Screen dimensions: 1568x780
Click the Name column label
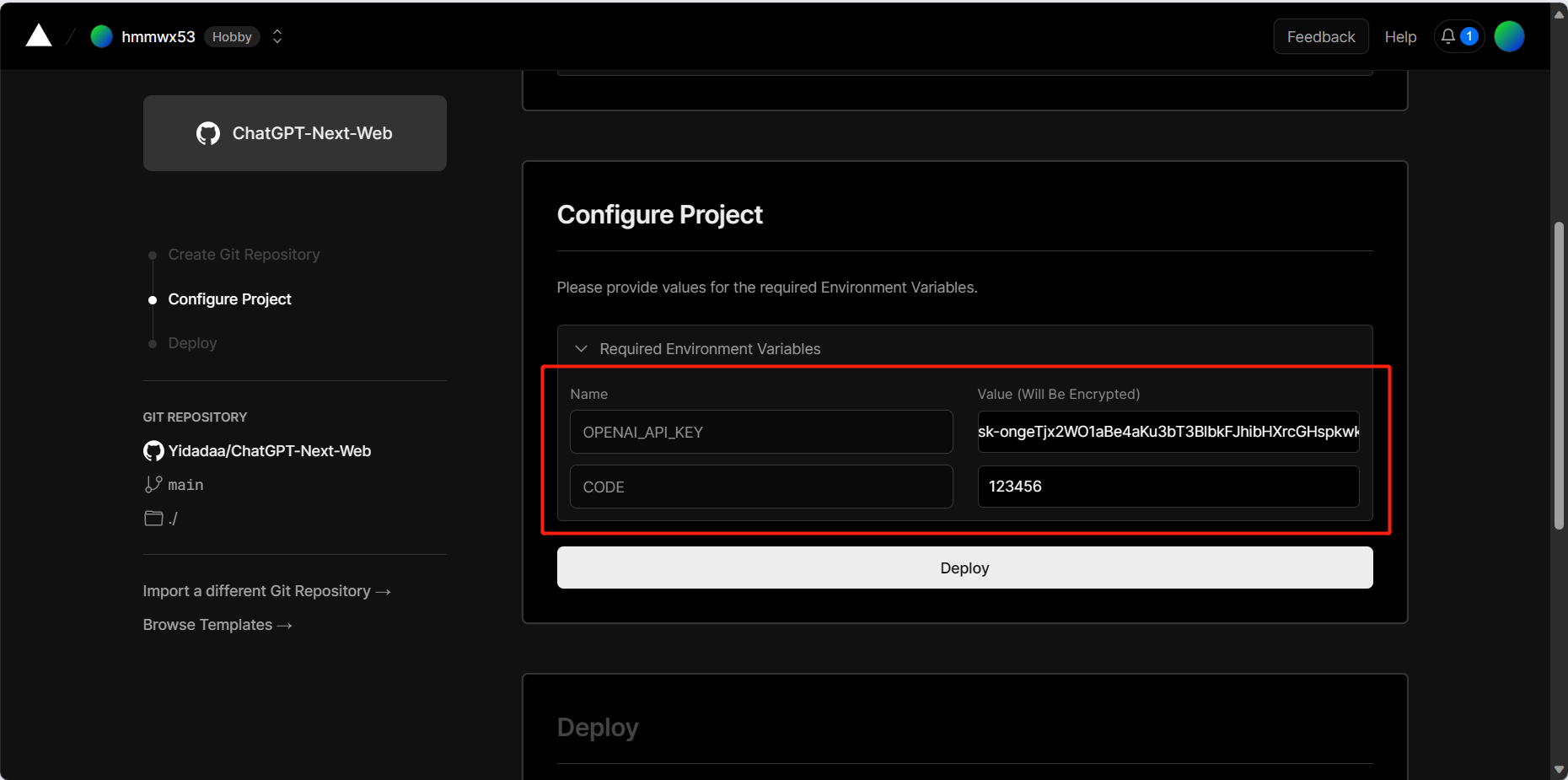point(588,394)
